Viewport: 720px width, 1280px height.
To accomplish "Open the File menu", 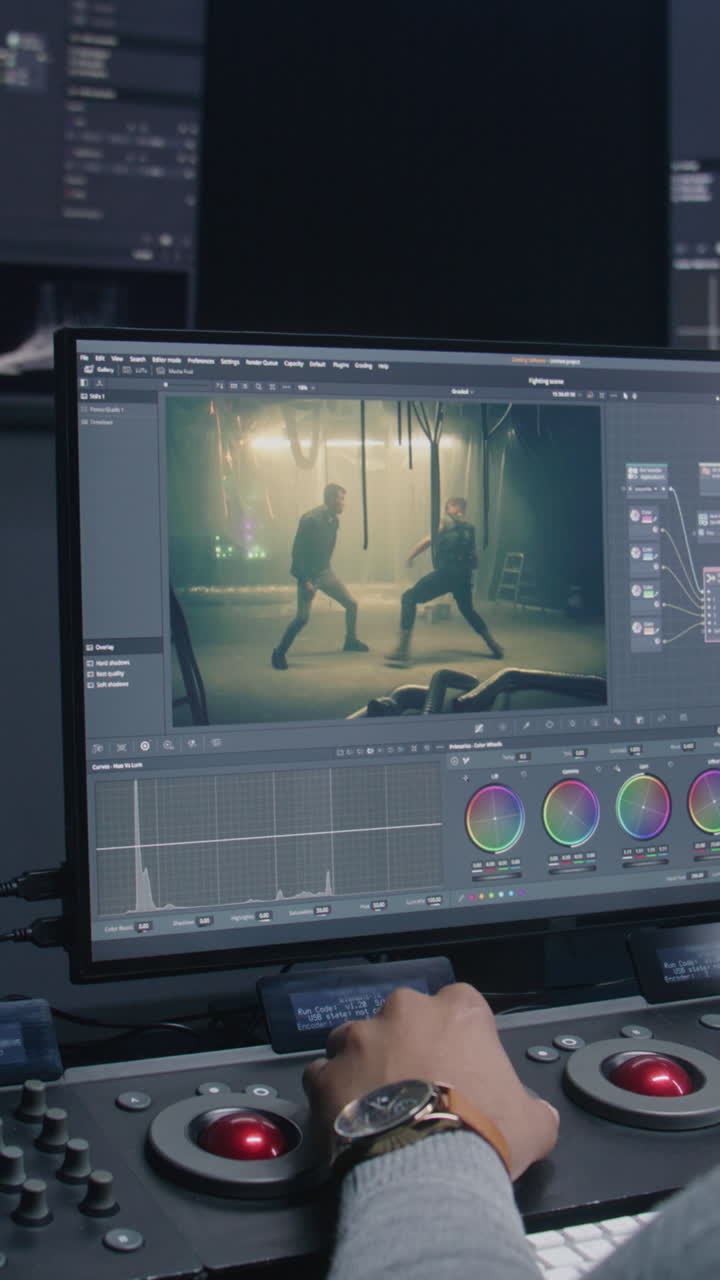I will click(x=82, y=358).
